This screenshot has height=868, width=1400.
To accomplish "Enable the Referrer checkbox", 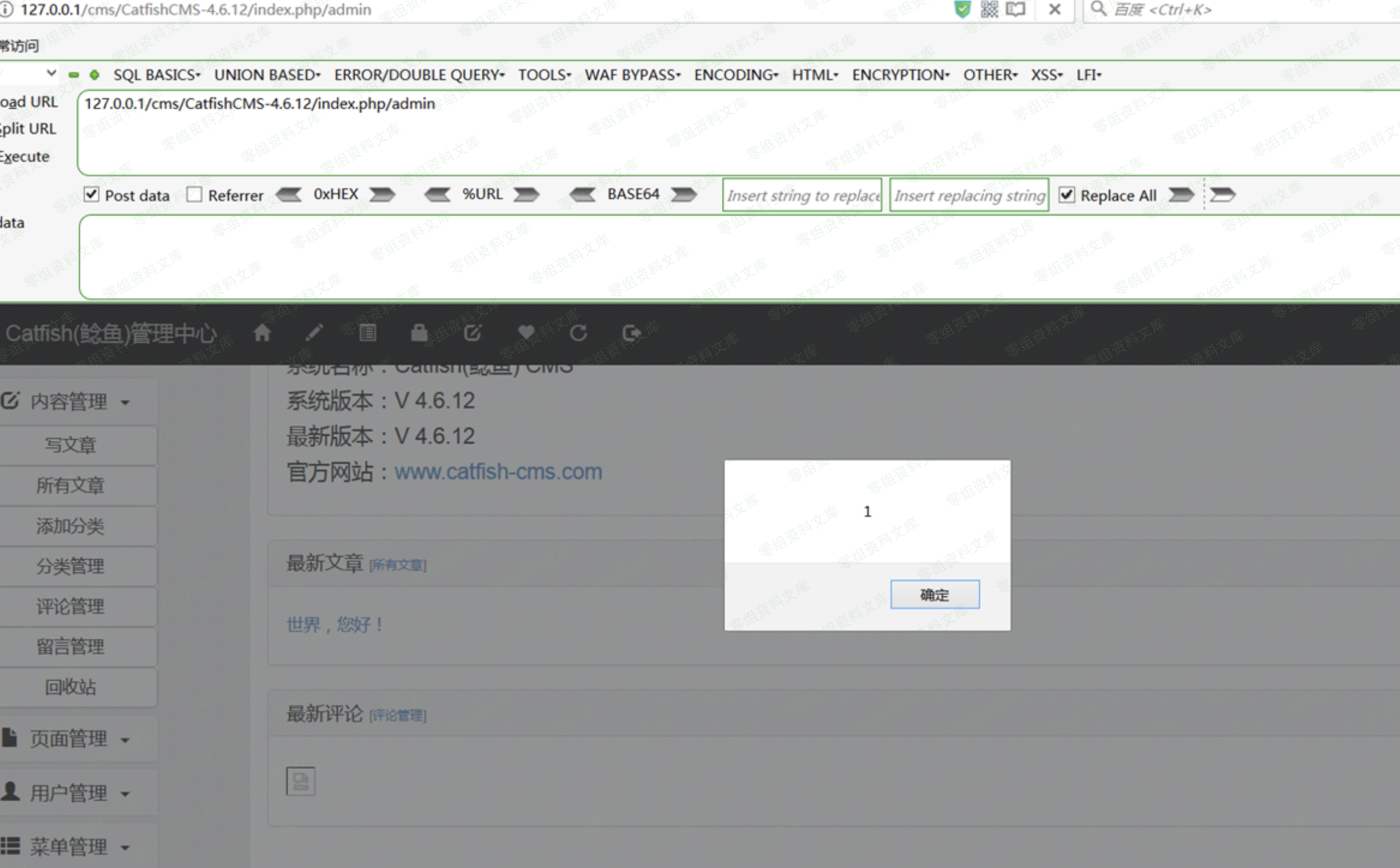I will [194, 195].
